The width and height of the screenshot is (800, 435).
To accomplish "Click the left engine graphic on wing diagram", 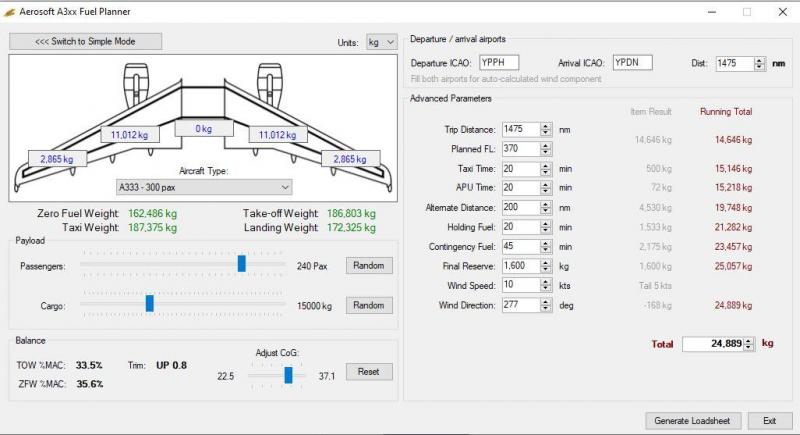I will click(136, 85).
